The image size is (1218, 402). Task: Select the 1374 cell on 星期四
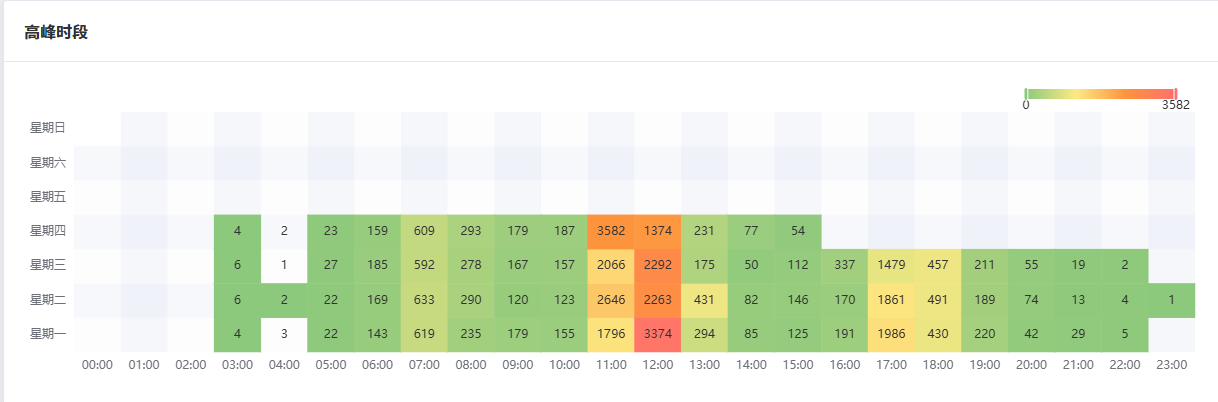click(x=658, y=231)
